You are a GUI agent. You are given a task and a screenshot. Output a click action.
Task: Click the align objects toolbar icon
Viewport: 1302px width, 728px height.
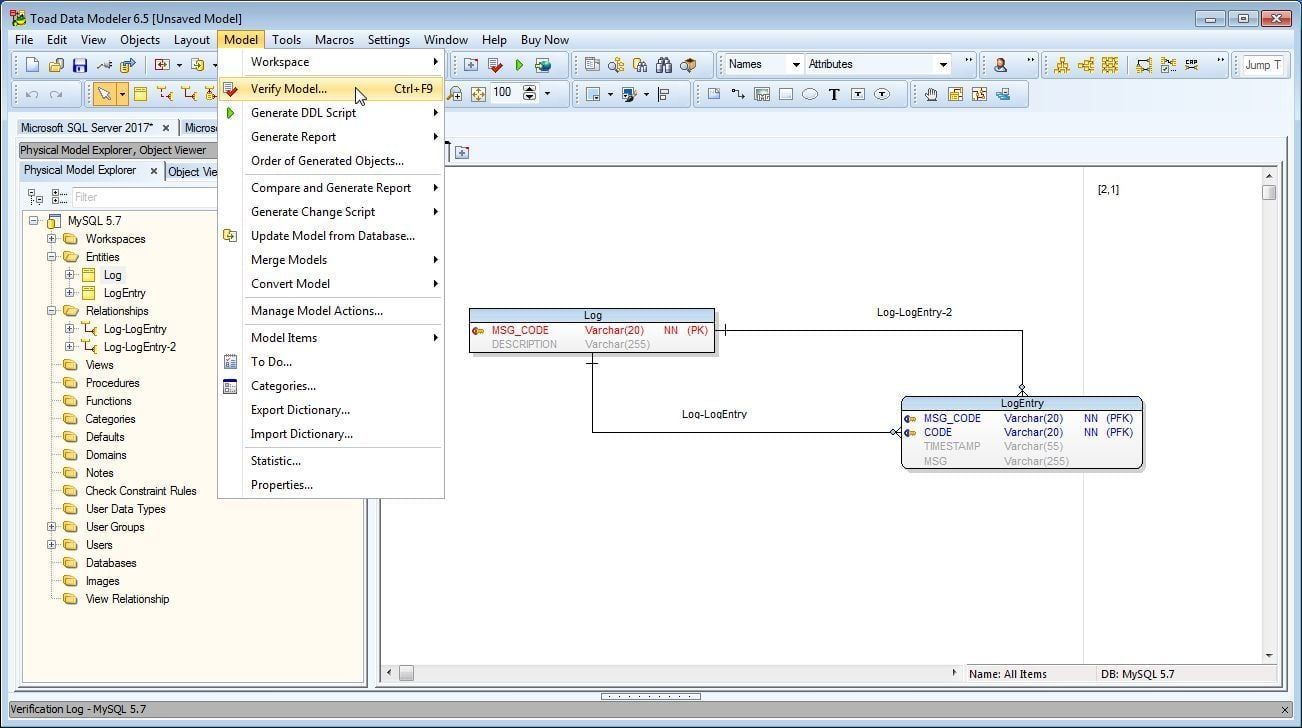[x=664, y=94]
